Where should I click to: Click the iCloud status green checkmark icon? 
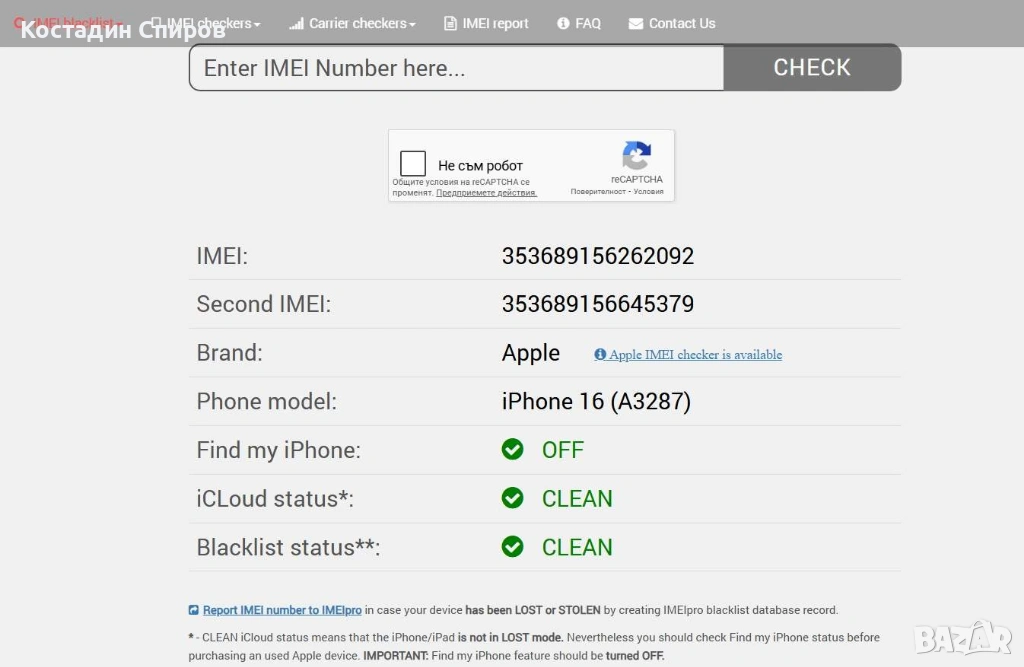(x=513, y=498)
